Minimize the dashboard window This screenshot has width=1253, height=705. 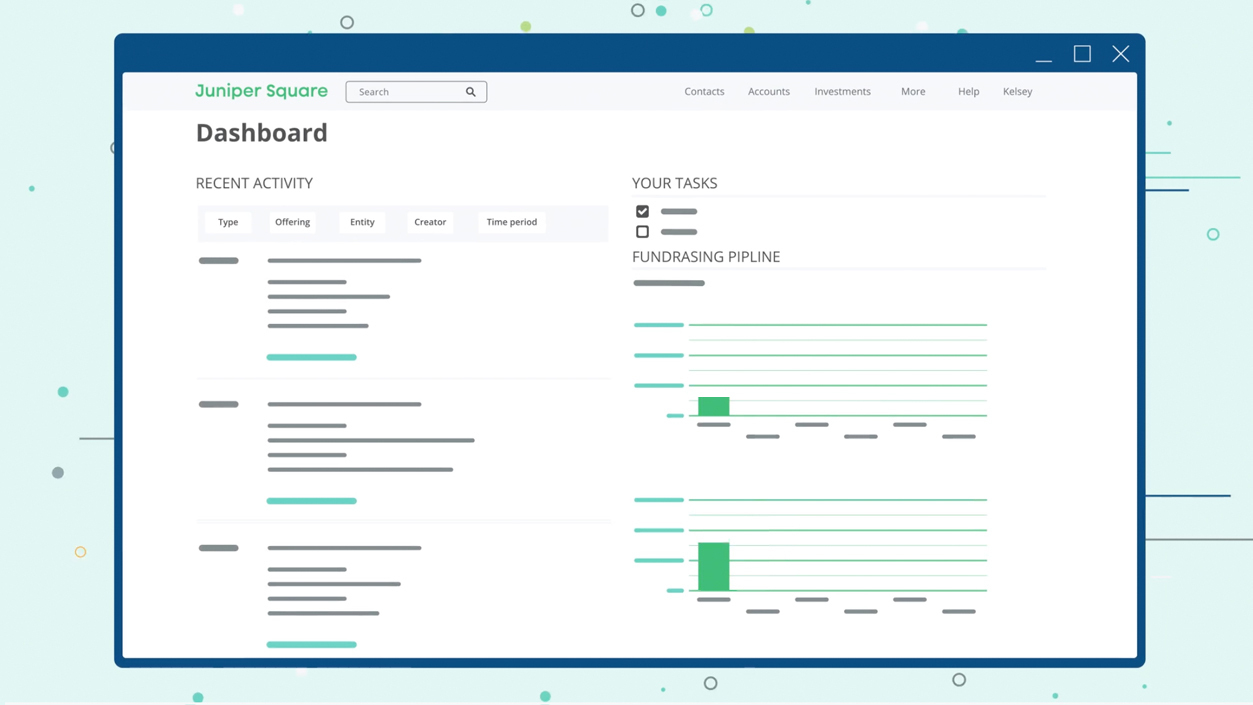click(x=1043, y=55)
